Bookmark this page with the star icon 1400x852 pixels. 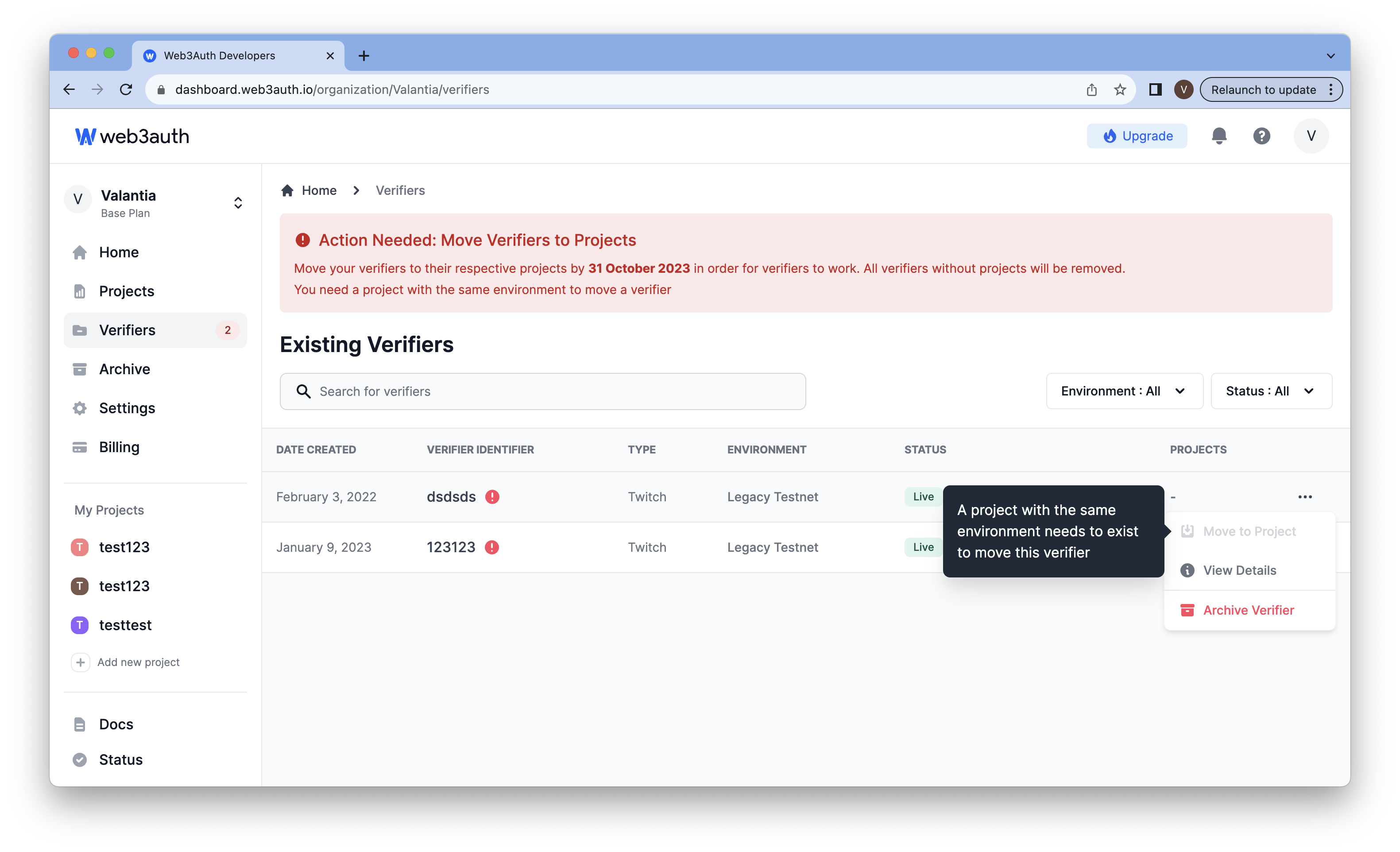click(1119, 89)
